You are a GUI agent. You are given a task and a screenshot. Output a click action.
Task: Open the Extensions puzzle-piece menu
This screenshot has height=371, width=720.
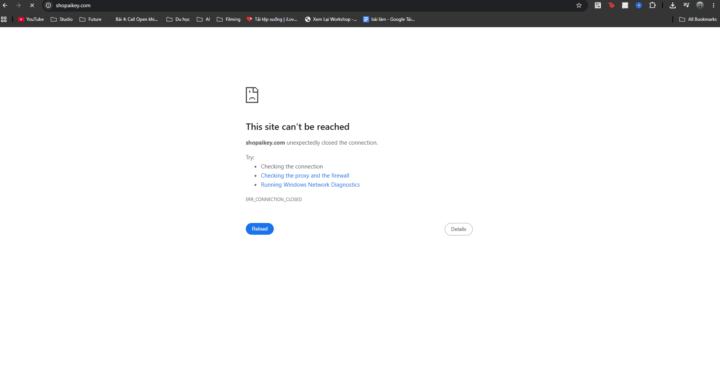tap(652, 6)
